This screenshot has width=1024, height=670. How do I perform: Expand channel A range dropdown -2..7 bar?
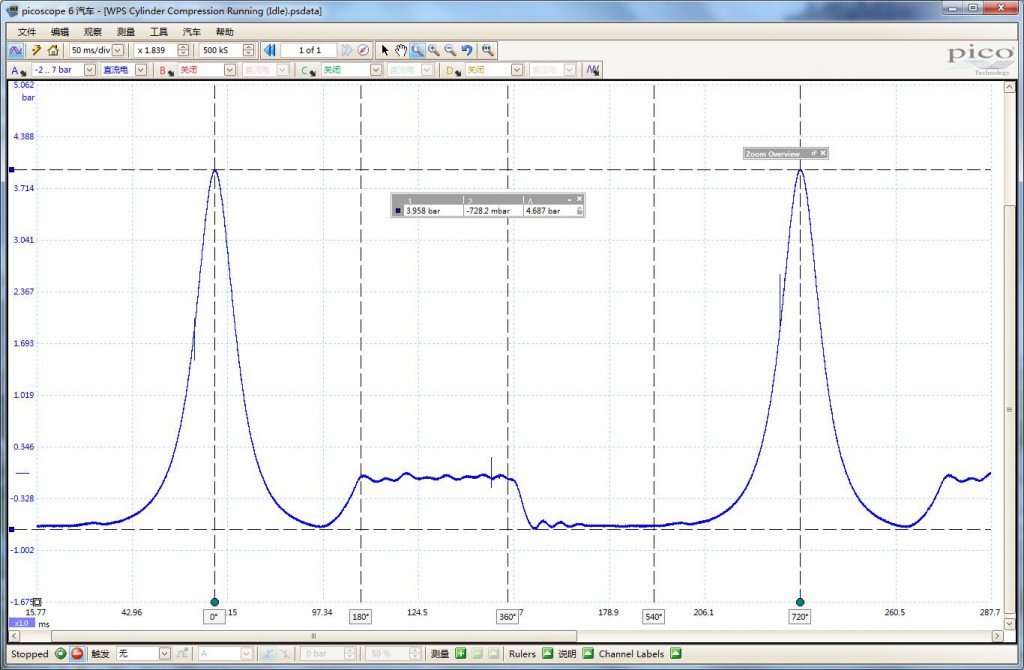pyautogui.click(x=89, y=70)
